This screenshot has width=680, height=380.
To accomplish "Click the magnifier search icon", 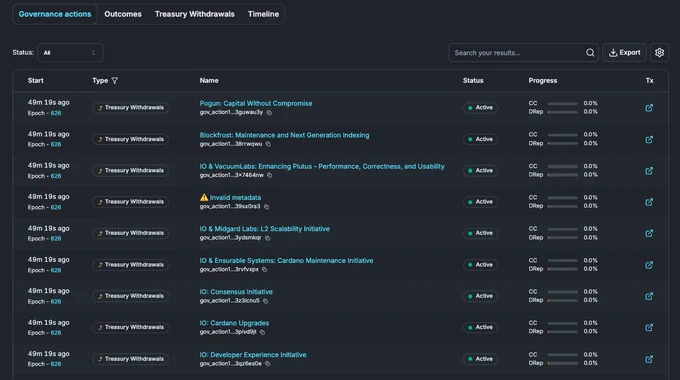I will 590,53.
